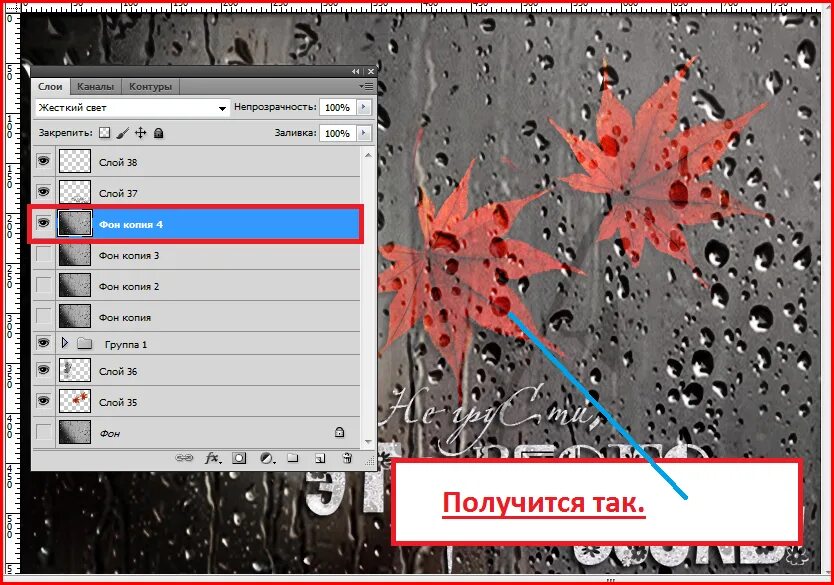Select the Фон копия 4 thumbnail
This screenshot has width=834, height=585.
(x=74, y=223)
